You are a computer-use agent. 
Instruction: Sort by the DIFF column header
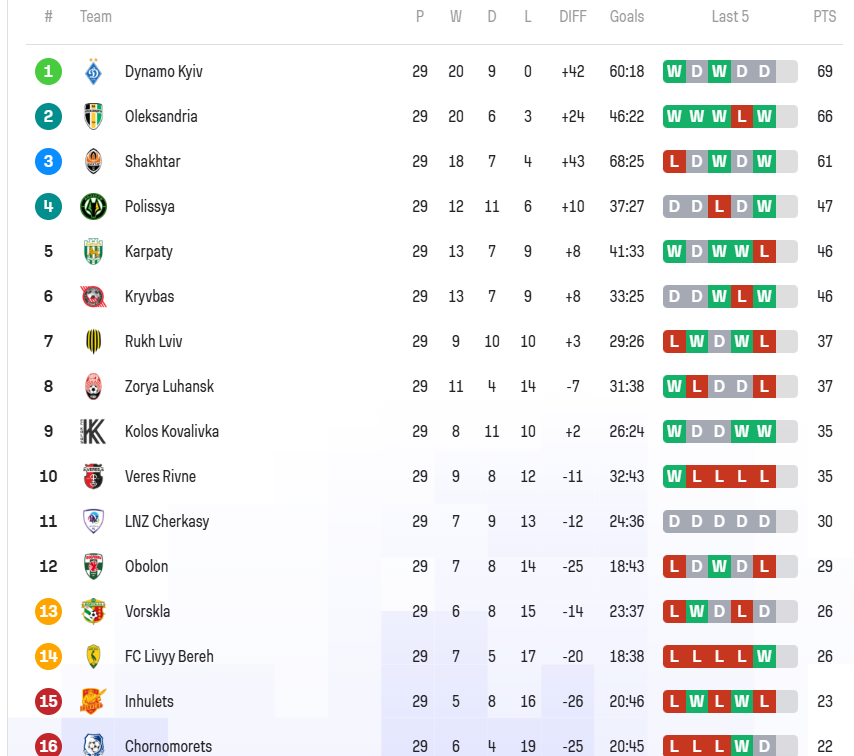pos(572,16)
